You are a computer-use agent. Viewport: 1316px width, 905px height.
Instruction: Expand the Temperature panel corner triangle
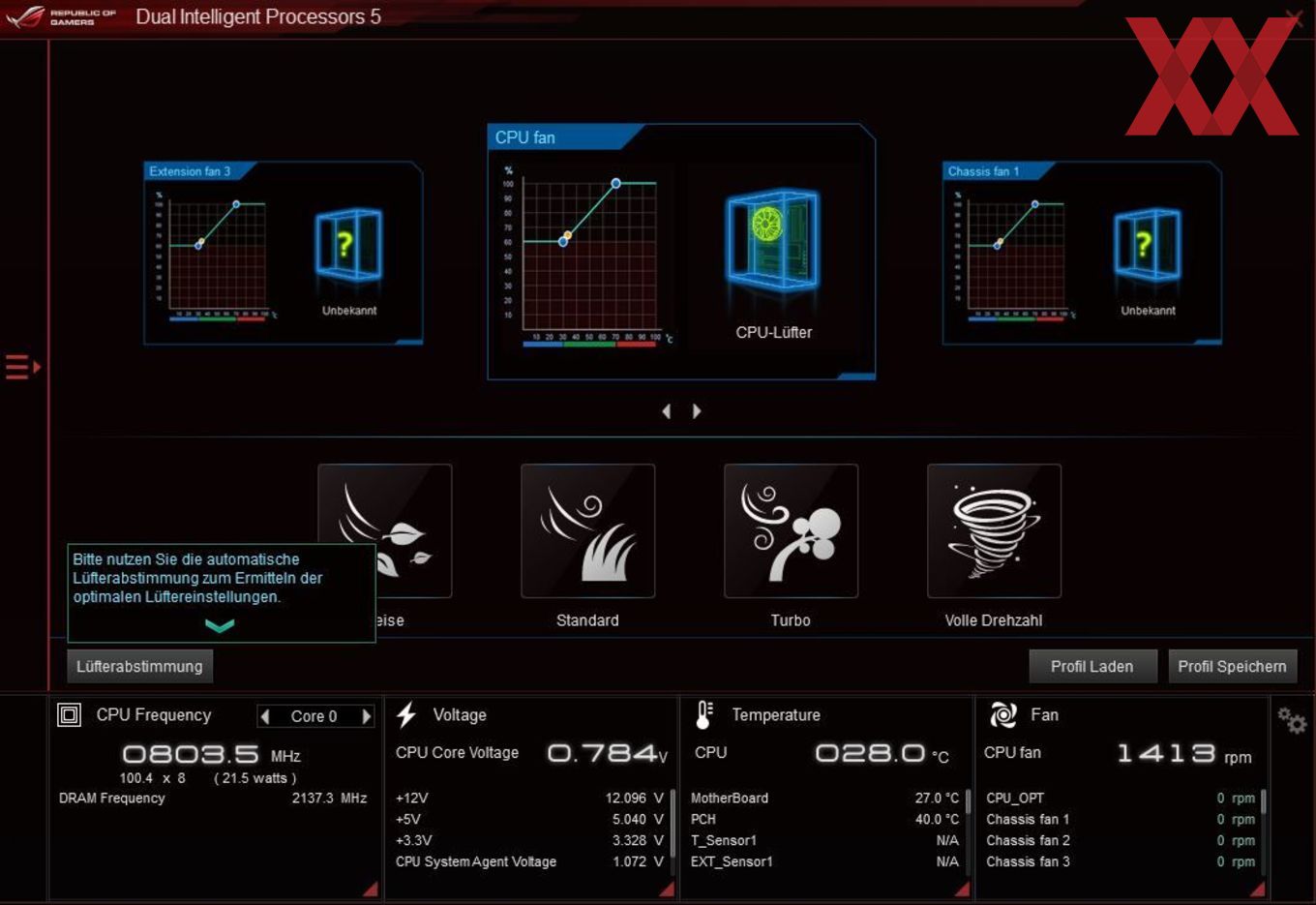[x=962, y=889]
